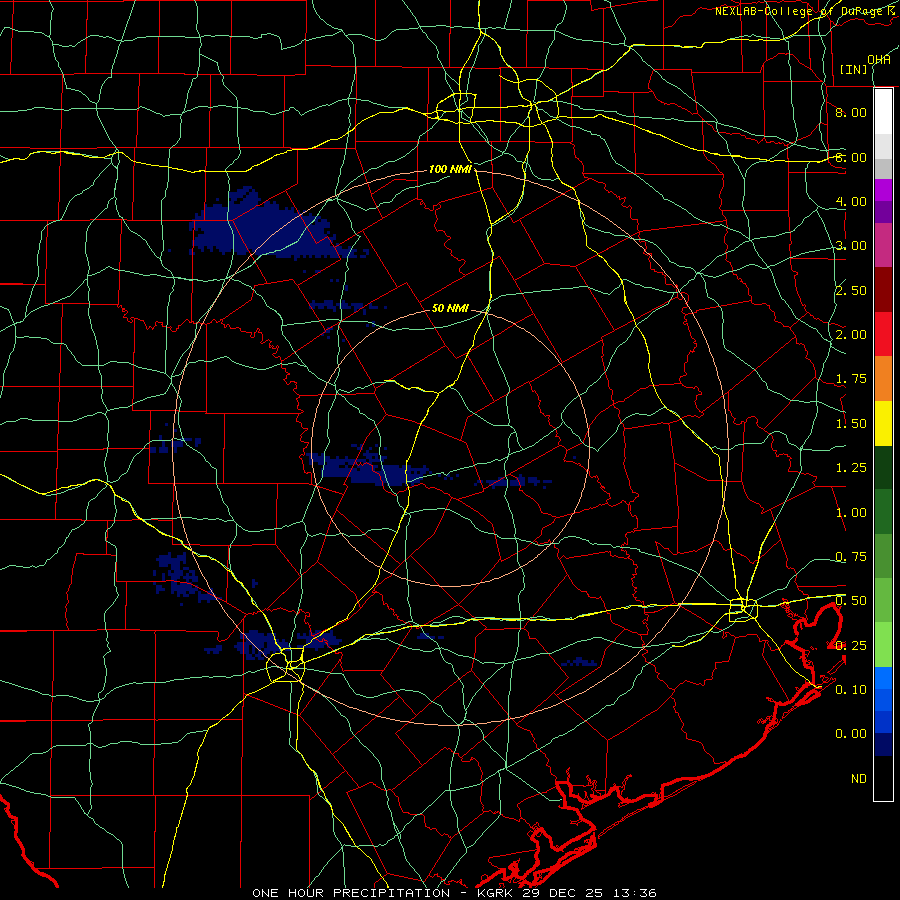Select the 1.25 legend value
900x900 pixels.
coord(851,468)
